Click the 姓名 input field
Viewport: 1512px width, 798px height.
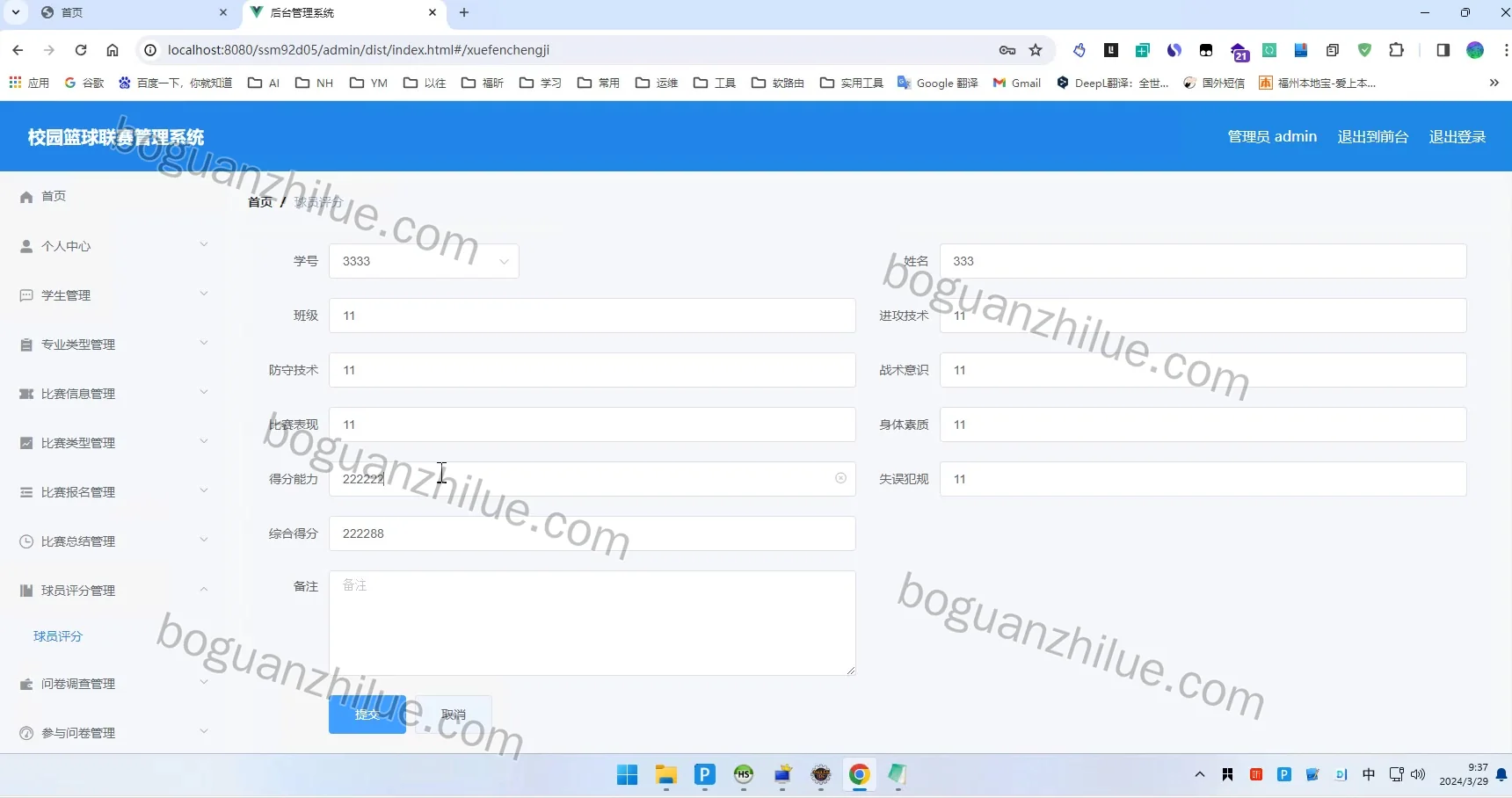click(1203, 261)
